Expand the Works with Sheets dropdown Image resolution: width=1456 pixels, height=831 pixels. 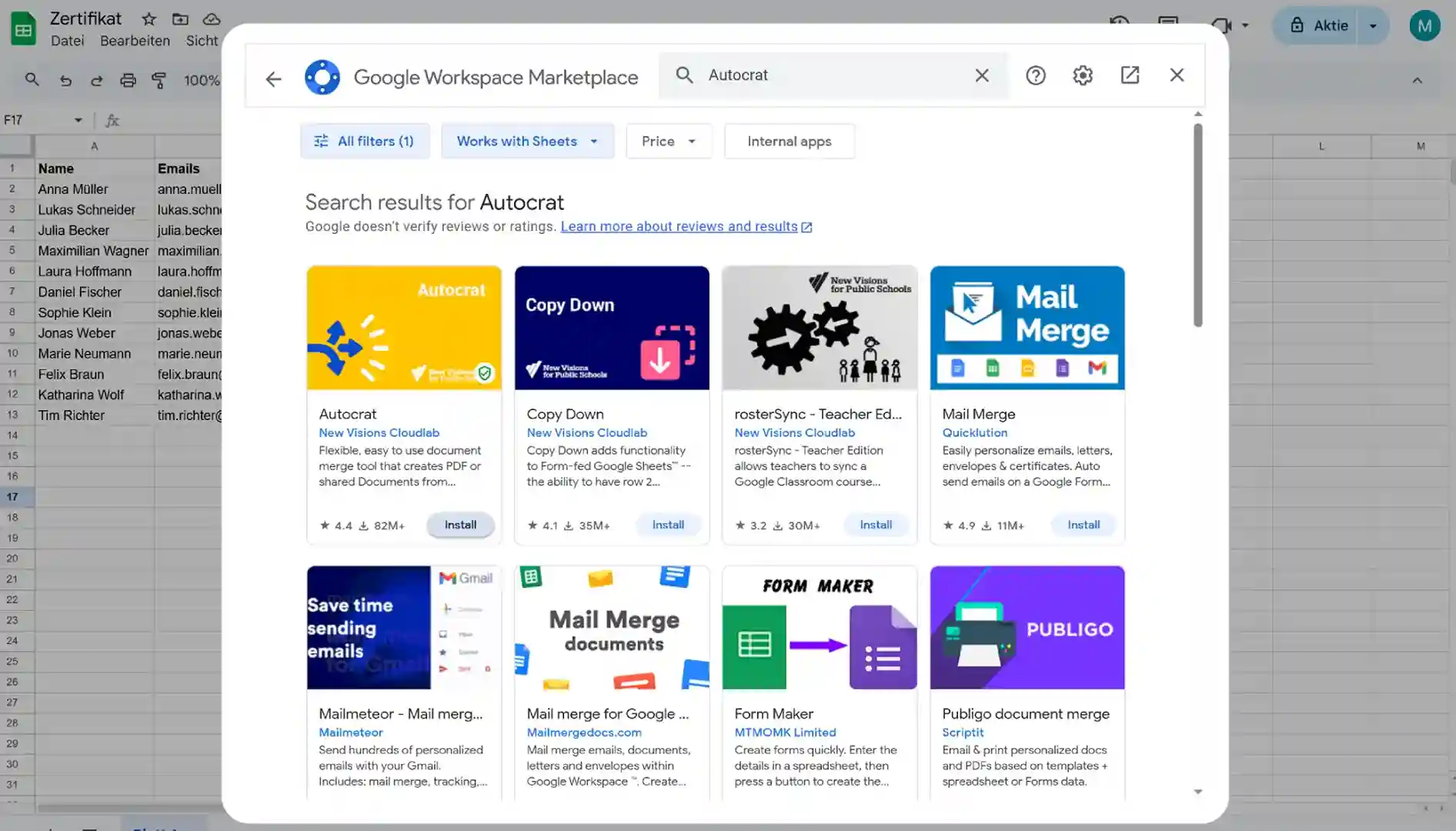pyautogui.click(x=528, y=141)
